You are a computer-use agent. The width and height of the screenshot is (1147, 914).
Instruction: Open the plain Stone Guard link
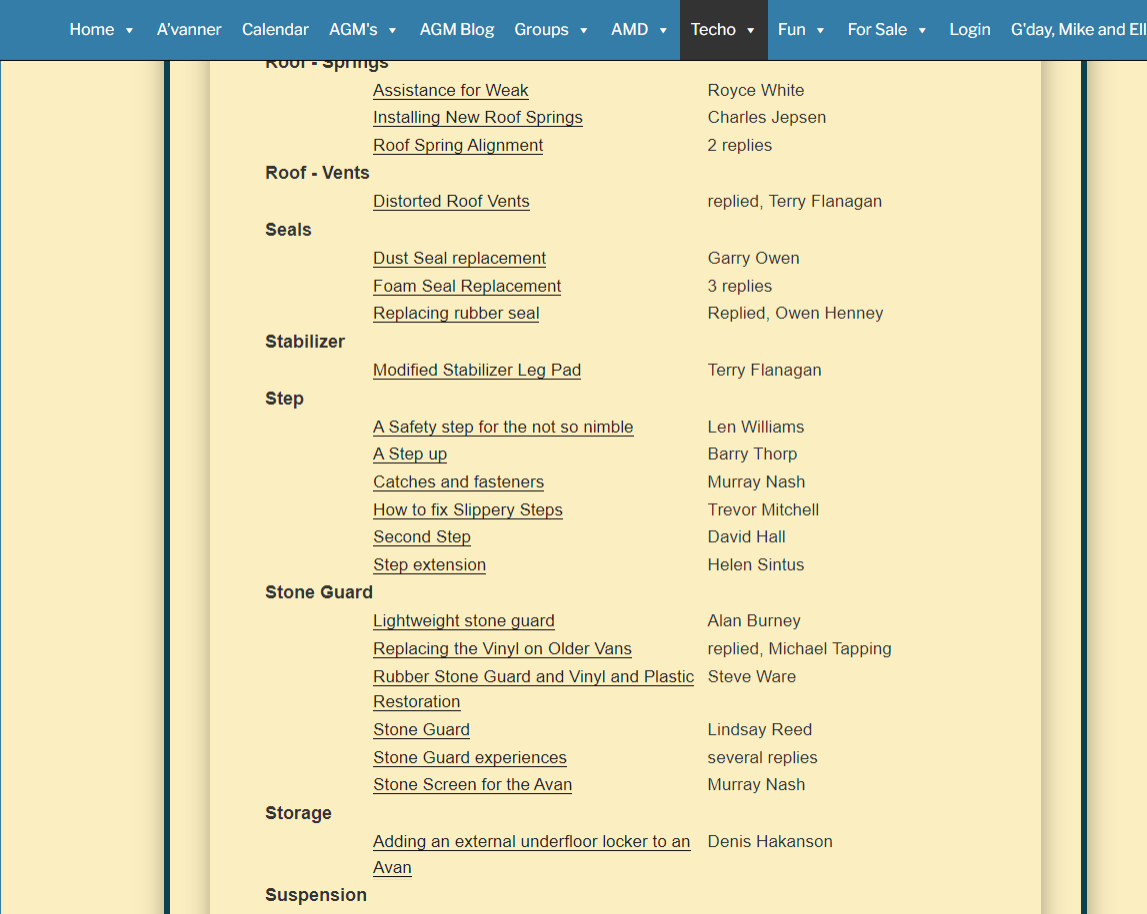(x=421, y=730)
